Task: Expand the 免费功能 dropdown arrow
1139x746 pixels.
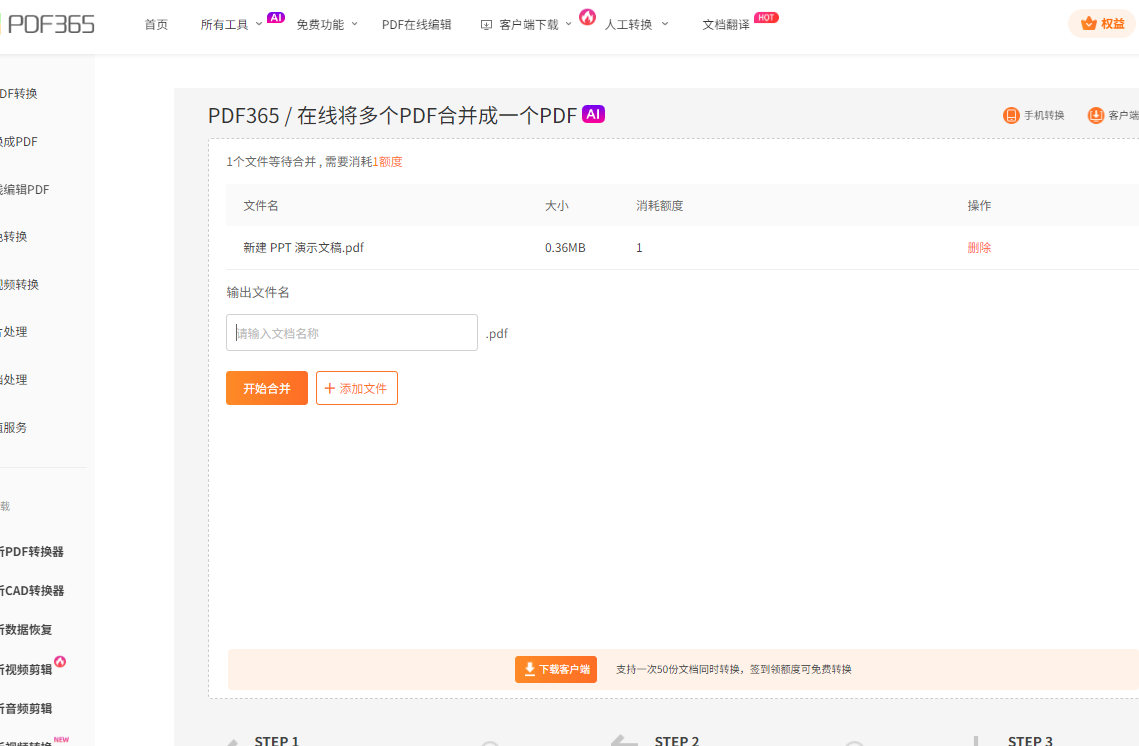Action: pos(354,24)
